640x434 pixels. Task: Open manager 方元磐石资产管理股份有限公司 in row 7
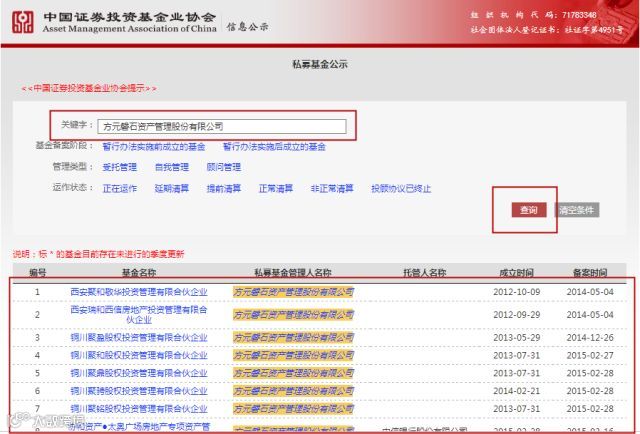click(x=293, y=409)
